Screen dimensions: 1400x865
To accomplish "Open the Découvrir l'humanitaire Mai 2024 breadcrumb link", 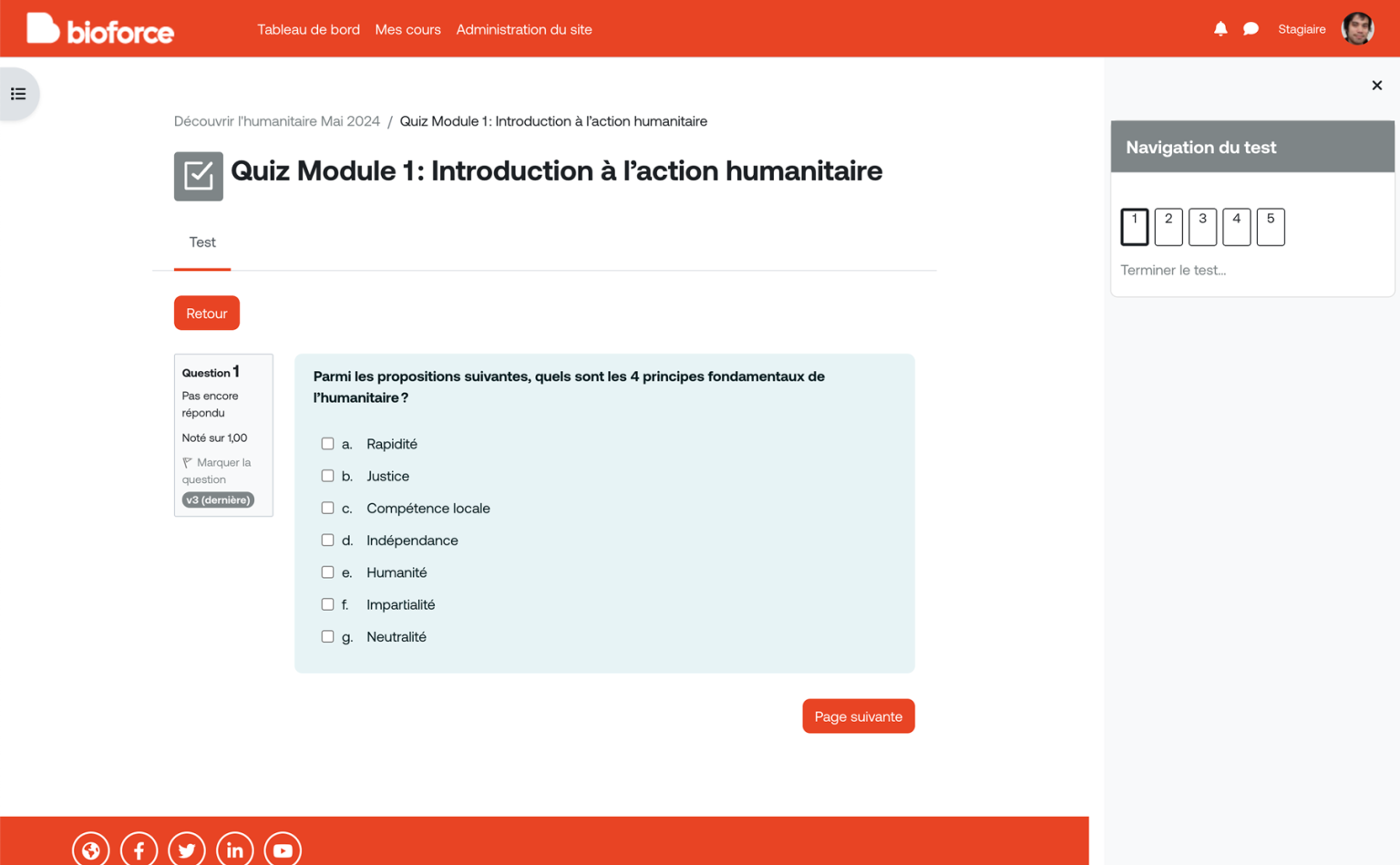I will 277,120.
